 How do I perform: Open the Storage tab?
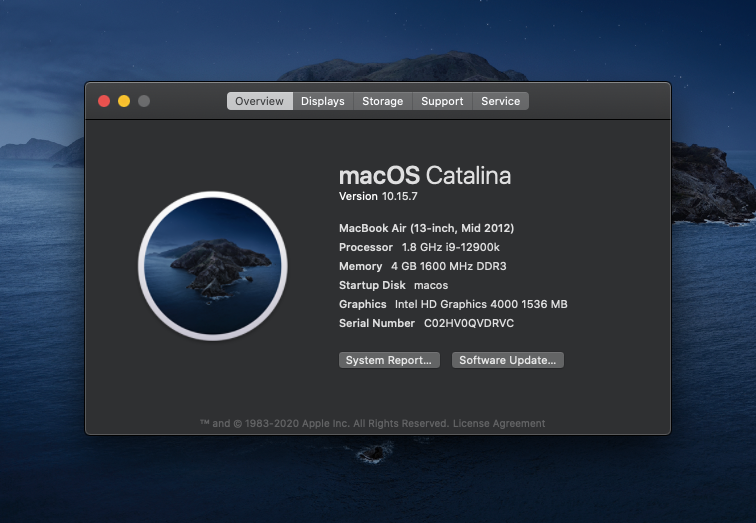[x=382, y=101]
